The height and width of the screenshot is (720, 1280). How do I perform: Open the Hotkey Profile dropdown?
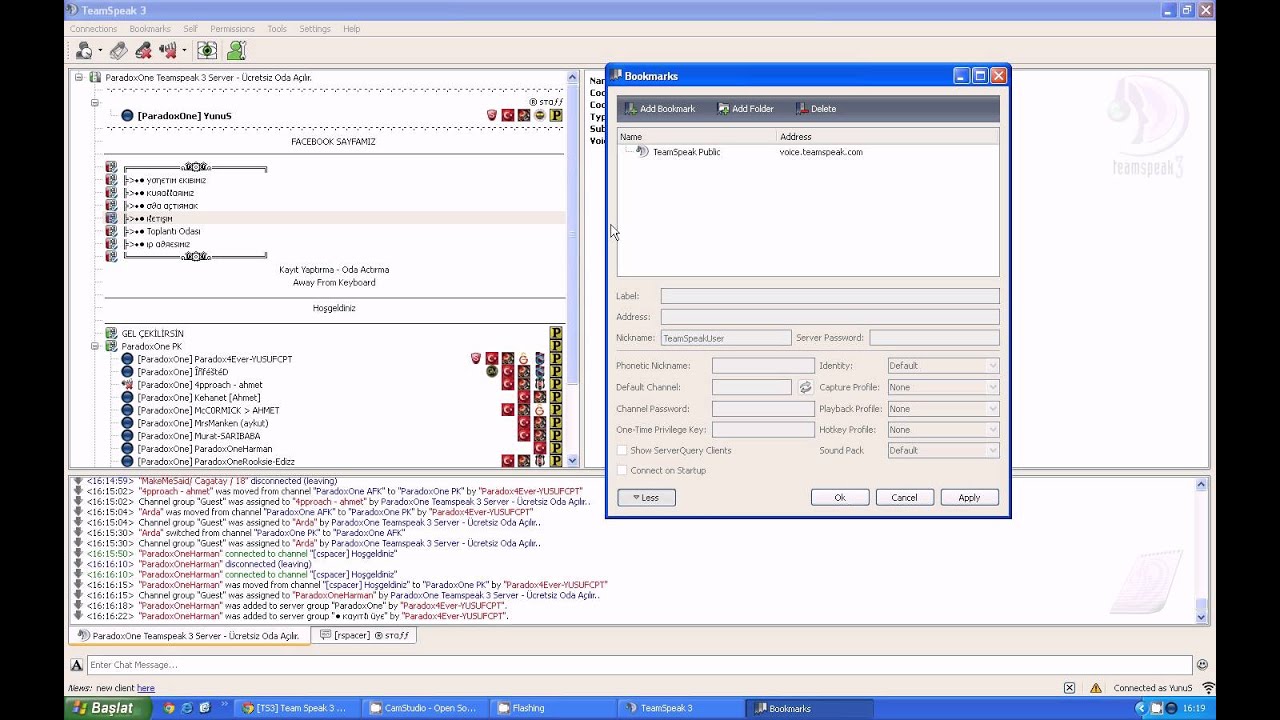tap(943, 430)
